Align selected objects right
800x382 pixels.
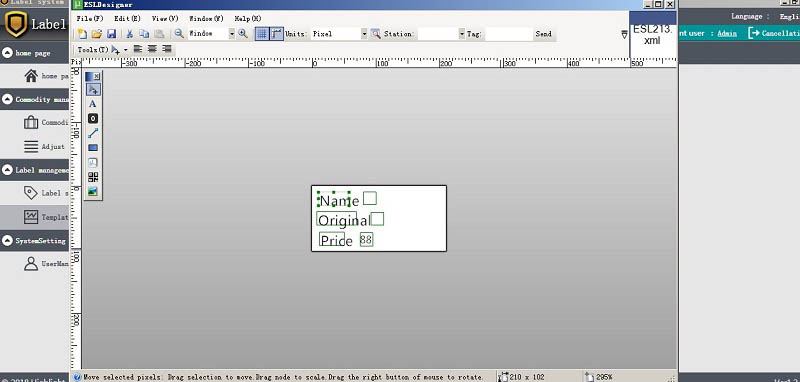click(166, 49)
